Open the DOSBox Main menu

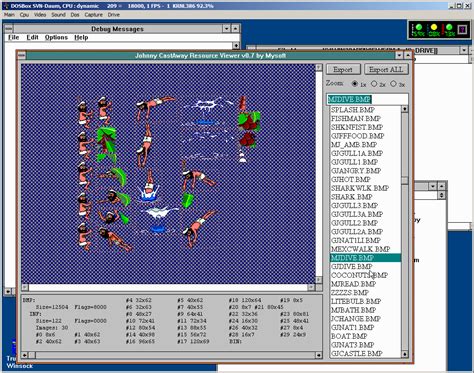9,15
